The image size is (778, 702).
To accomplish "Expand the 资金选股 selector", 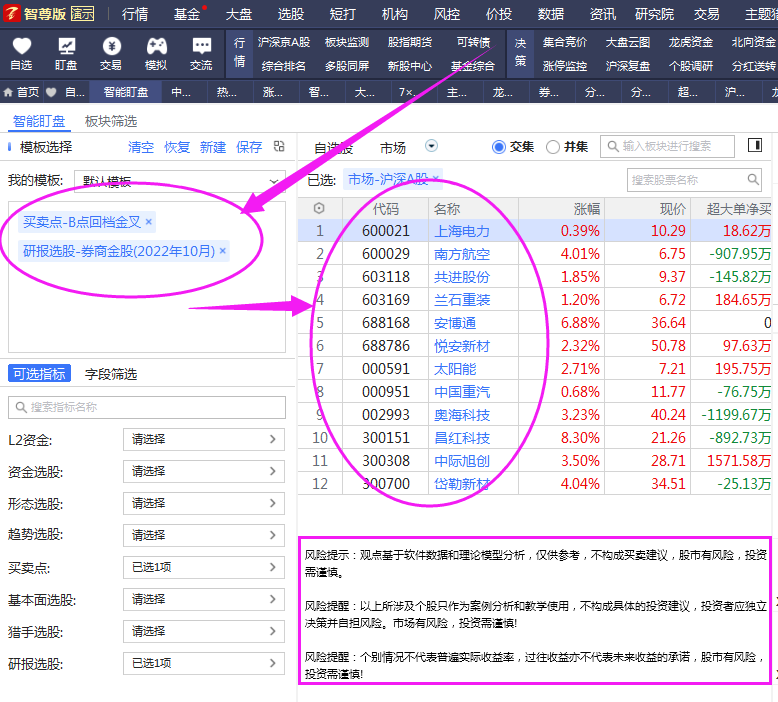I will tap(204, 471).
